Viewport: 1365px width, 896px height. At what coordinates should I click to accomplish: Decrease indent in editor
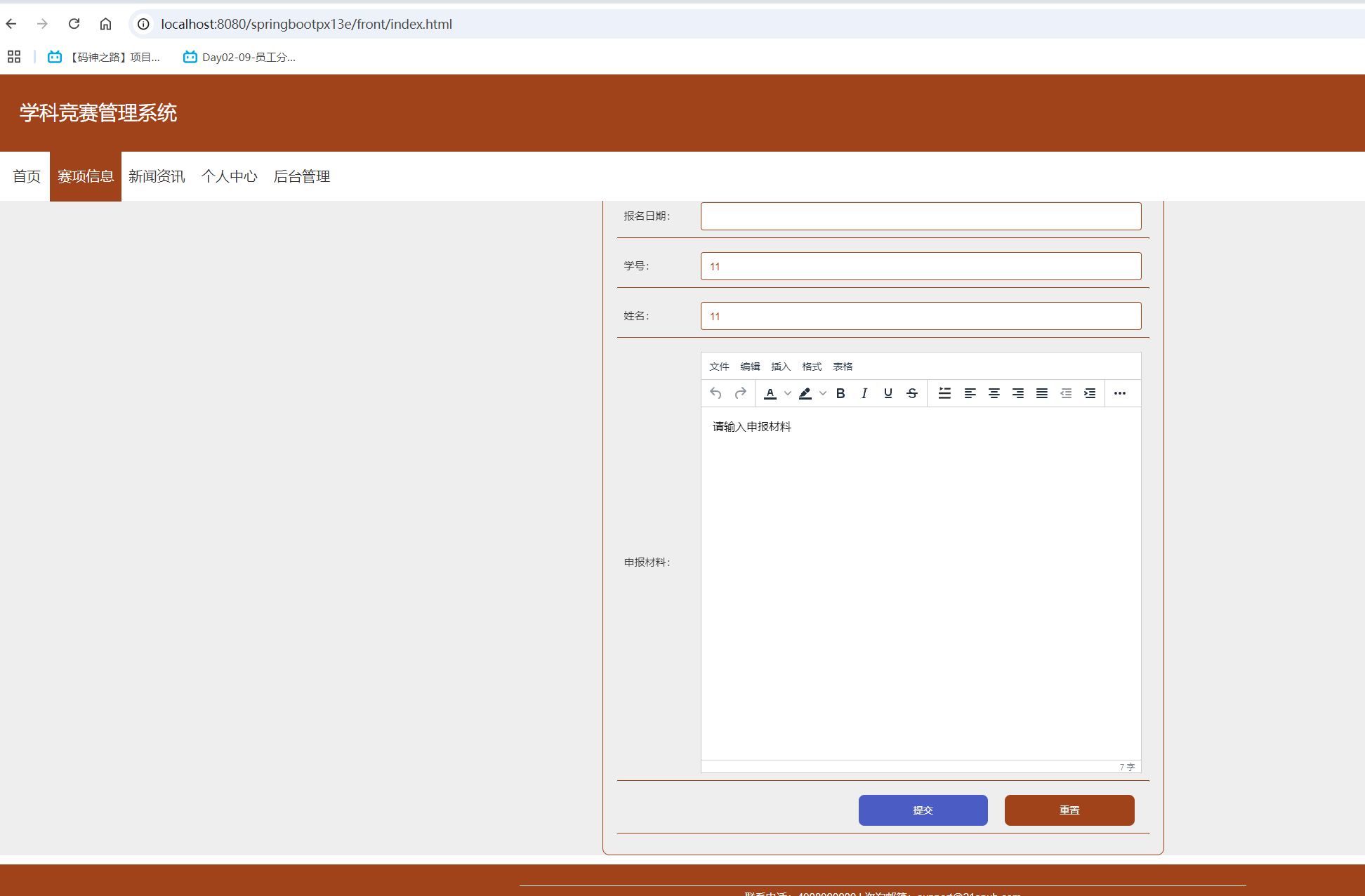1066,393
